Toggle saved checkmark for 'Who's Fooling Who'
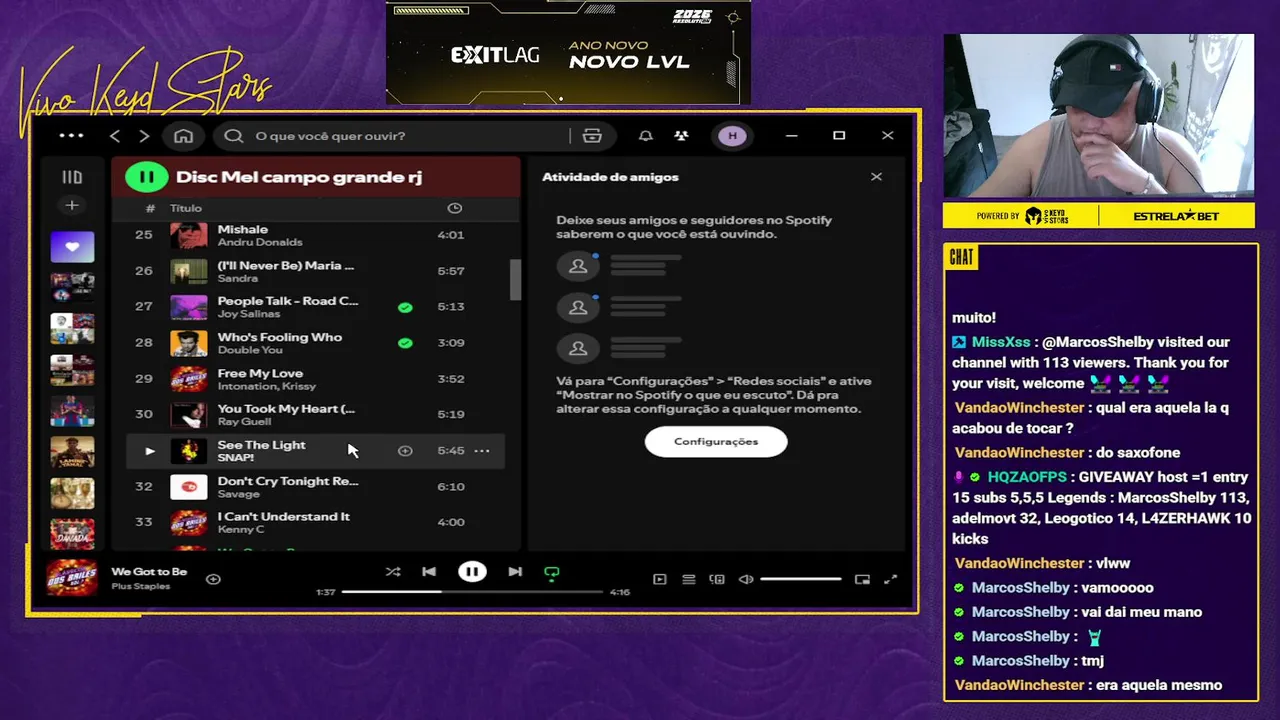The width and height of the screenshot is (1280, 720). pos(405,343)
